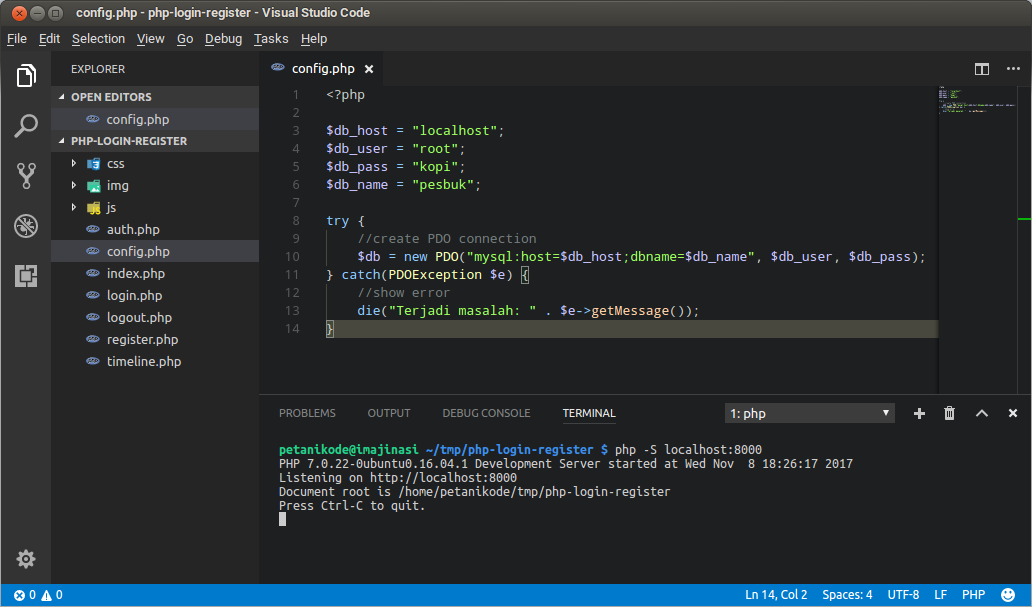The image size is (1032, 607).
Task: Open the Search view
Action: click(25, 126)
